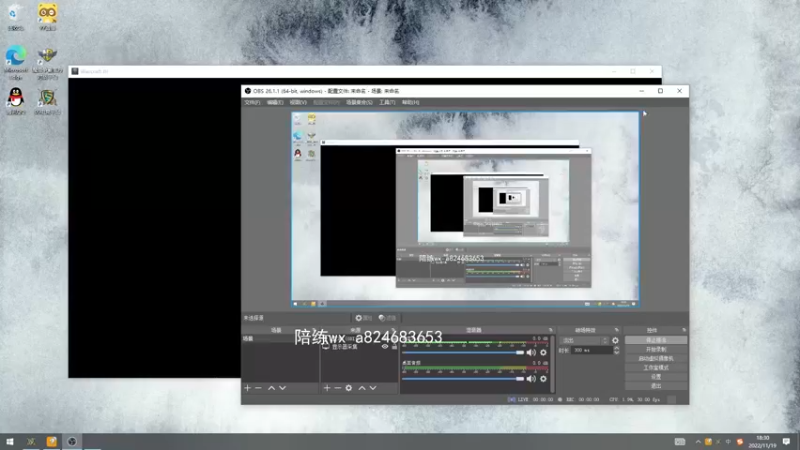800x450 pixels.
Task: Open the View menu in OBS
Action: pyautogui.click(x=298, y=103)
